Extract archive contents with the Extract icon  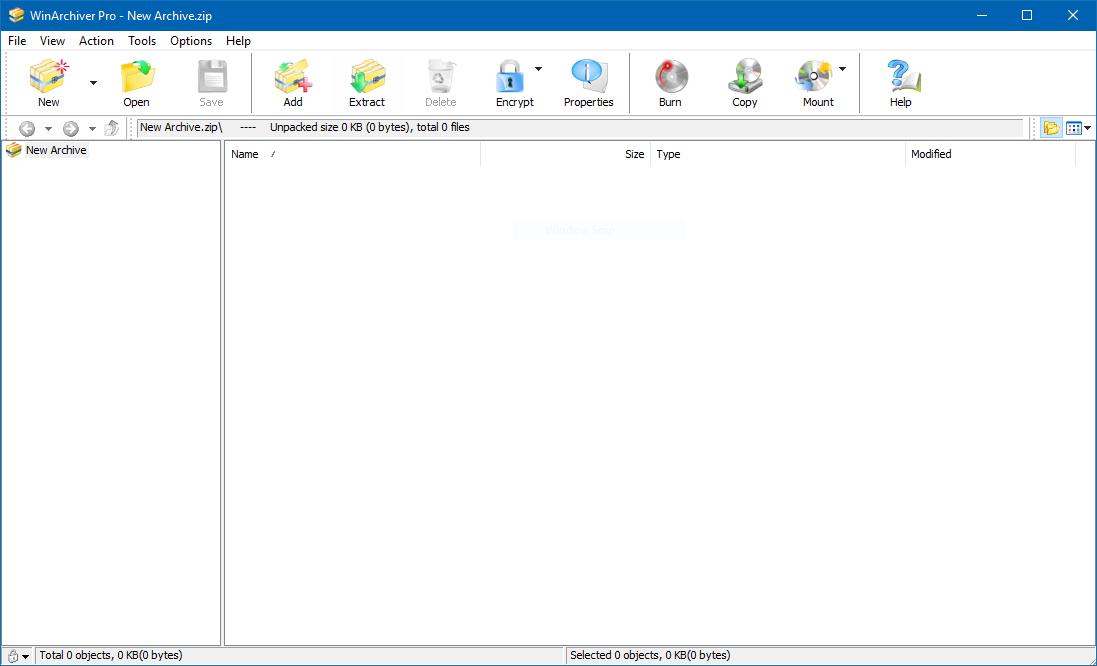[367, 76]
